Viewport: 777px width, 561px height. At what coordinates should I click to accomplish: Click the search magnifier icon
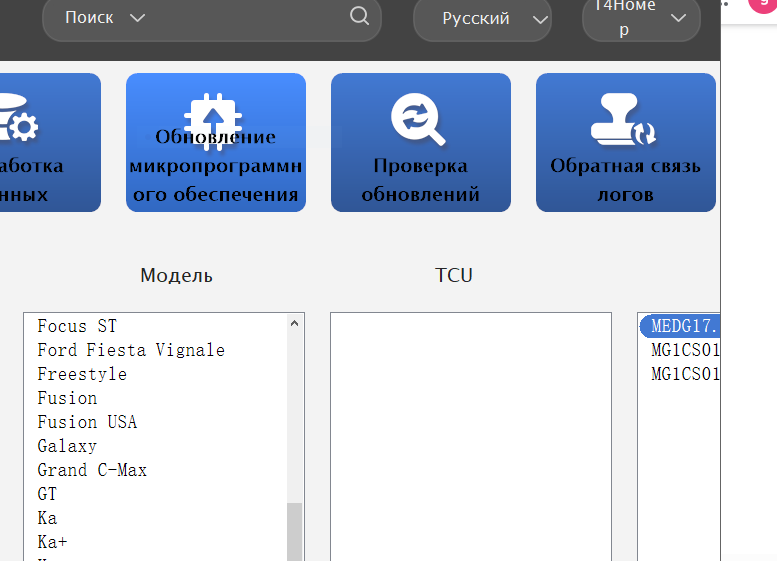point(359,16)
